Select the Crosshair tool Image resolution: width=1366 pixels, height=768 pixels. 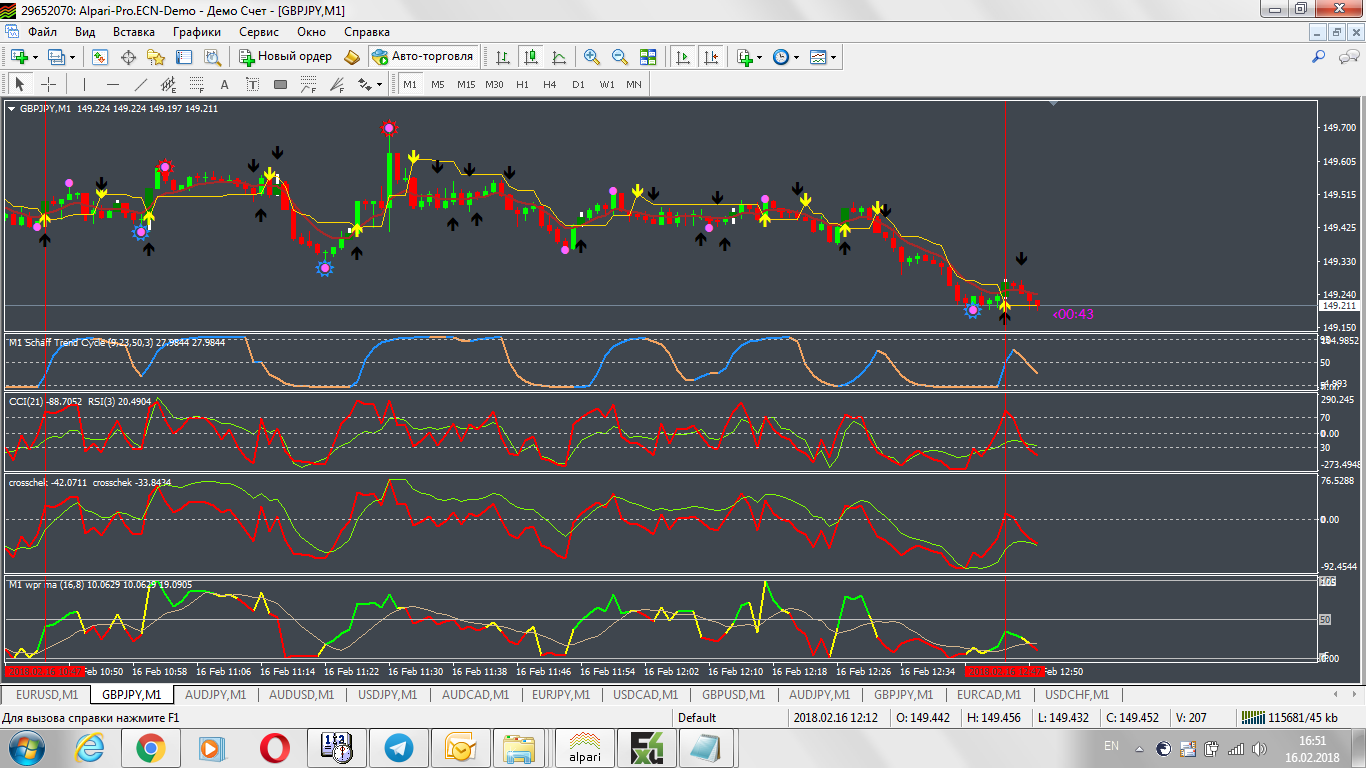click(47, 84)
